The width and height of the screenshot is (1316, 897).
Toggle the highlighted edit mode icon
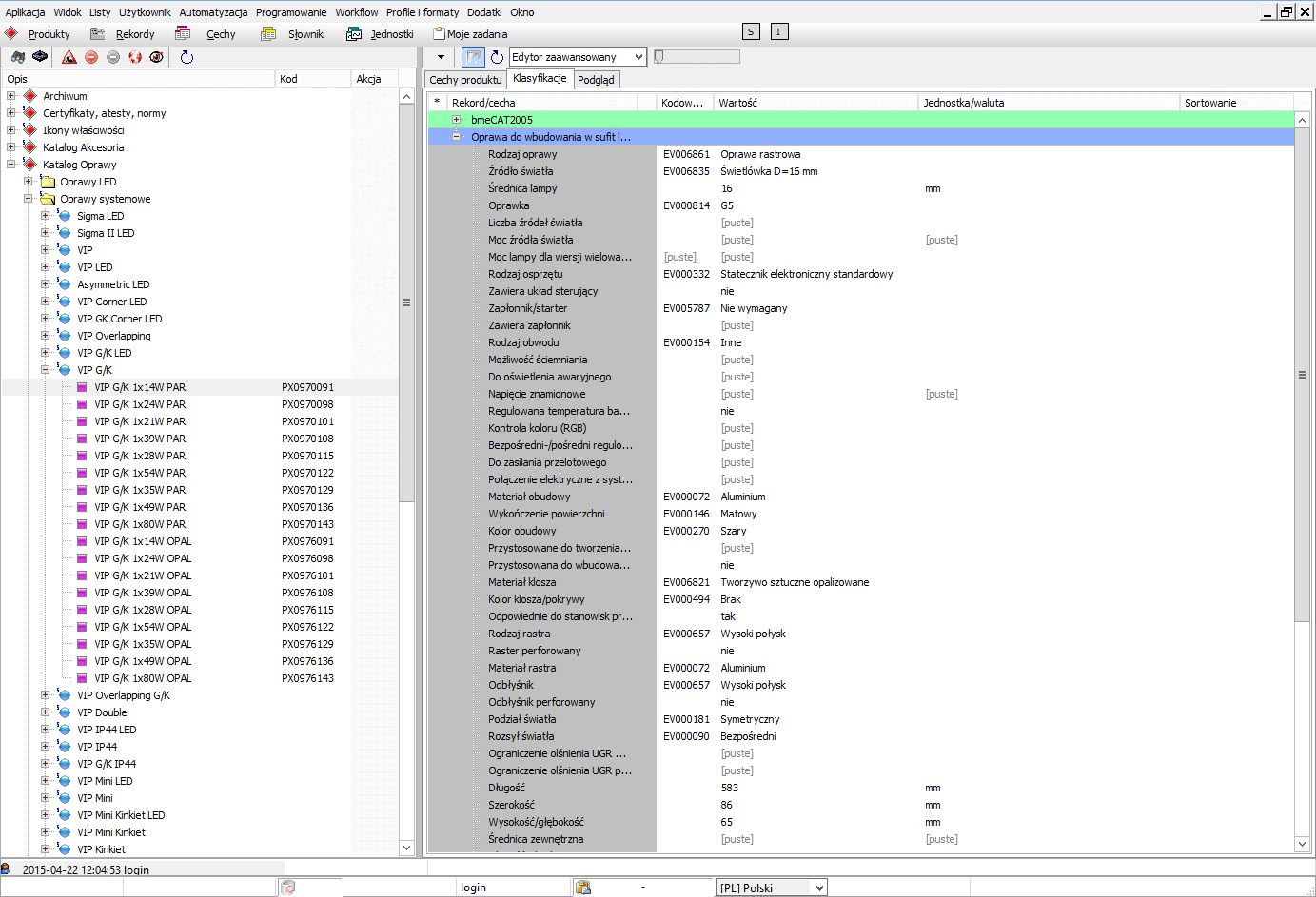473,57
